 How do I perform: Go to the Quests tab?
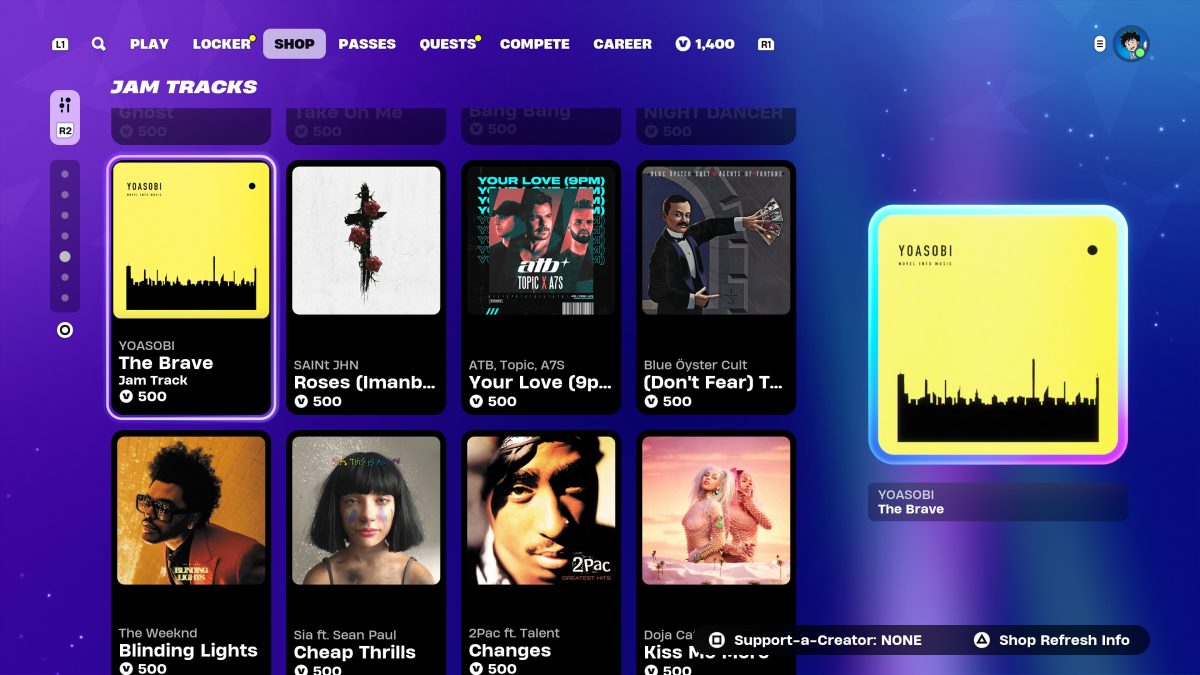[x=447, y=44]
